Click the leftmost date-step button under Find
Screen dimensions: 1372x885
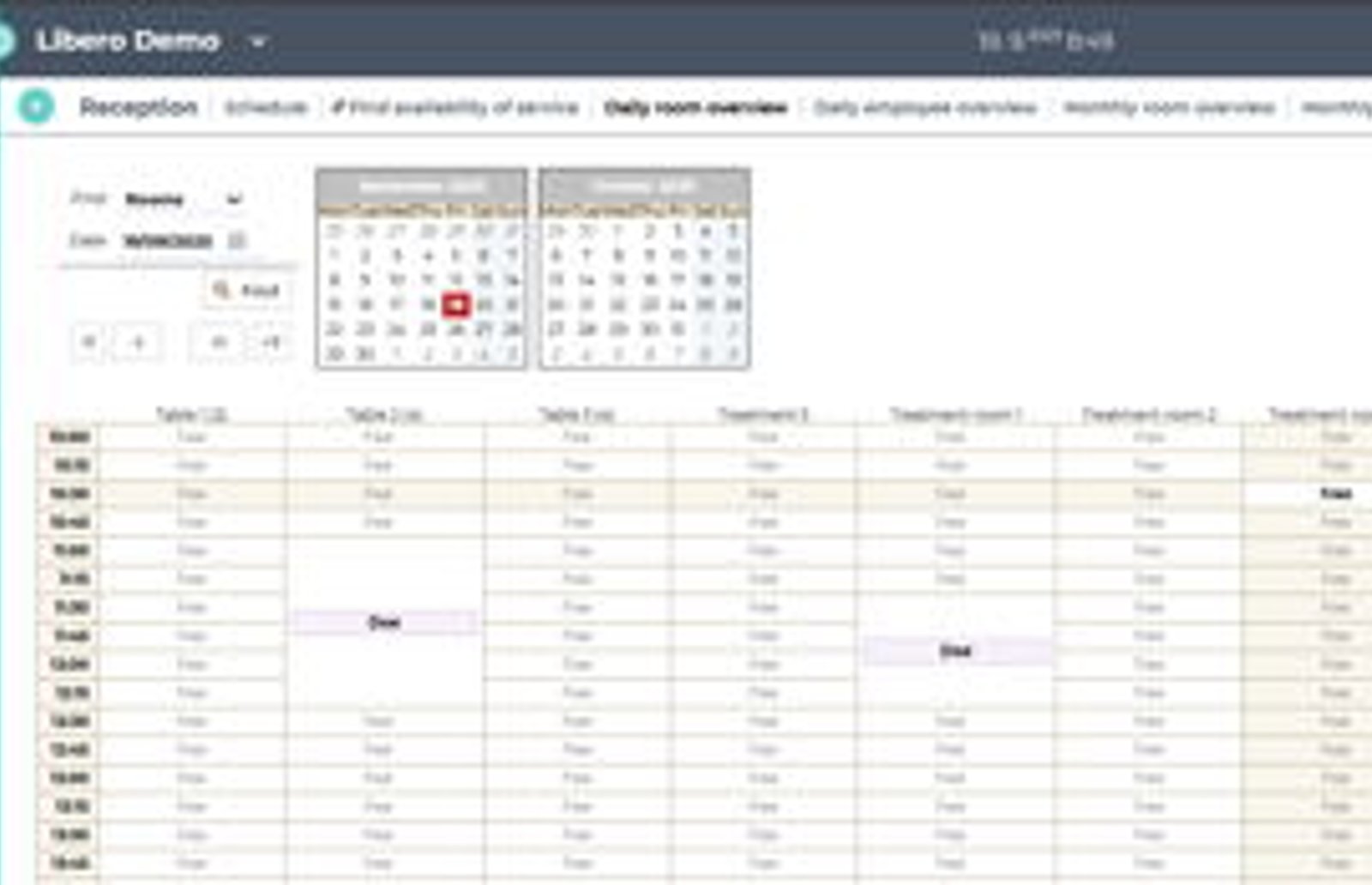point(88,342)
